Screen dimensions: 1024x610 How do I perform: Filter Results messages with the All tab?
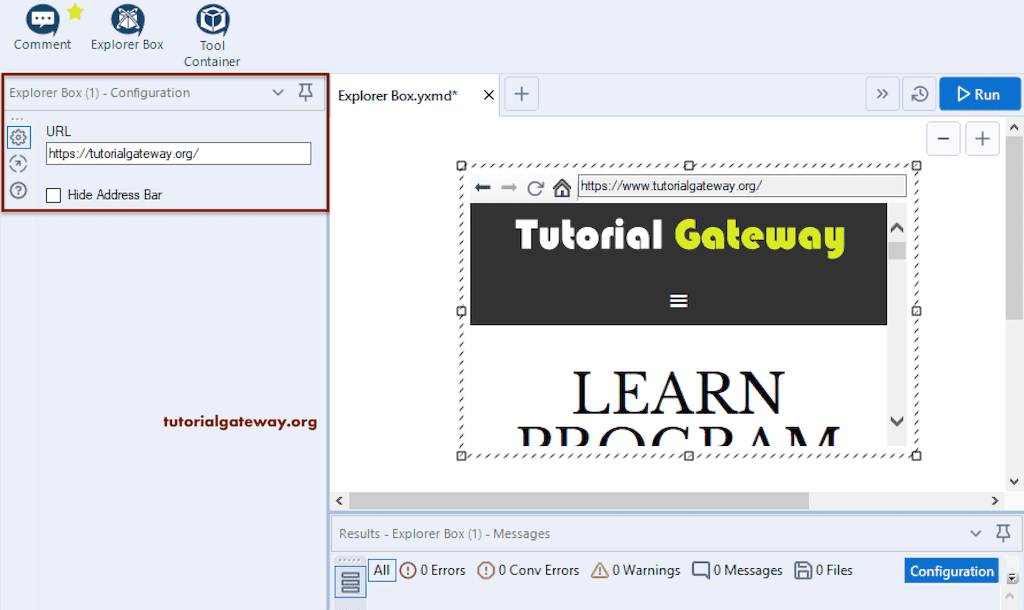tap(381, 570)
